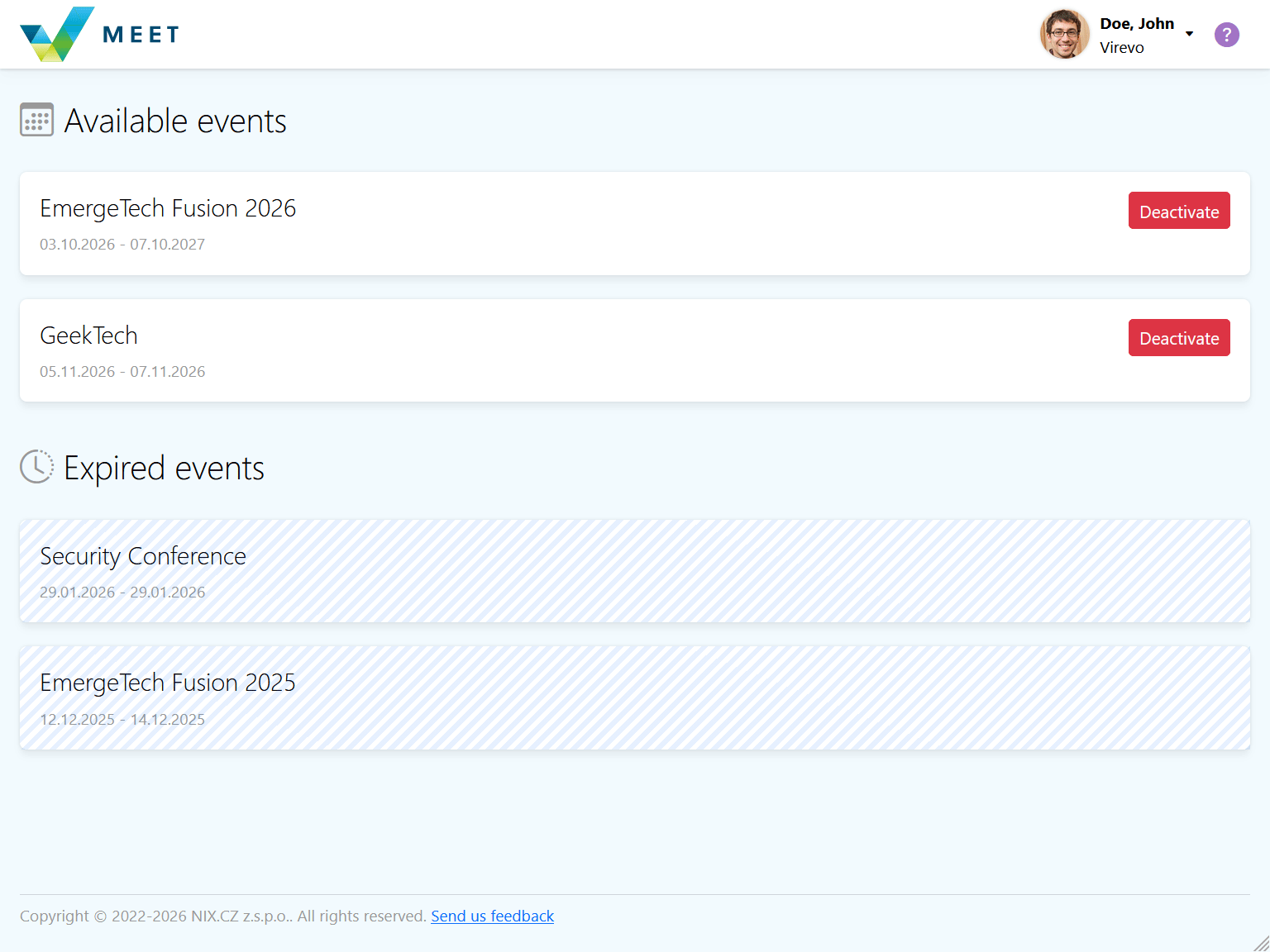Viewport: 1270px width, 952px height.
Task: Open the GeekTech event title
Action: click(88, 336)
